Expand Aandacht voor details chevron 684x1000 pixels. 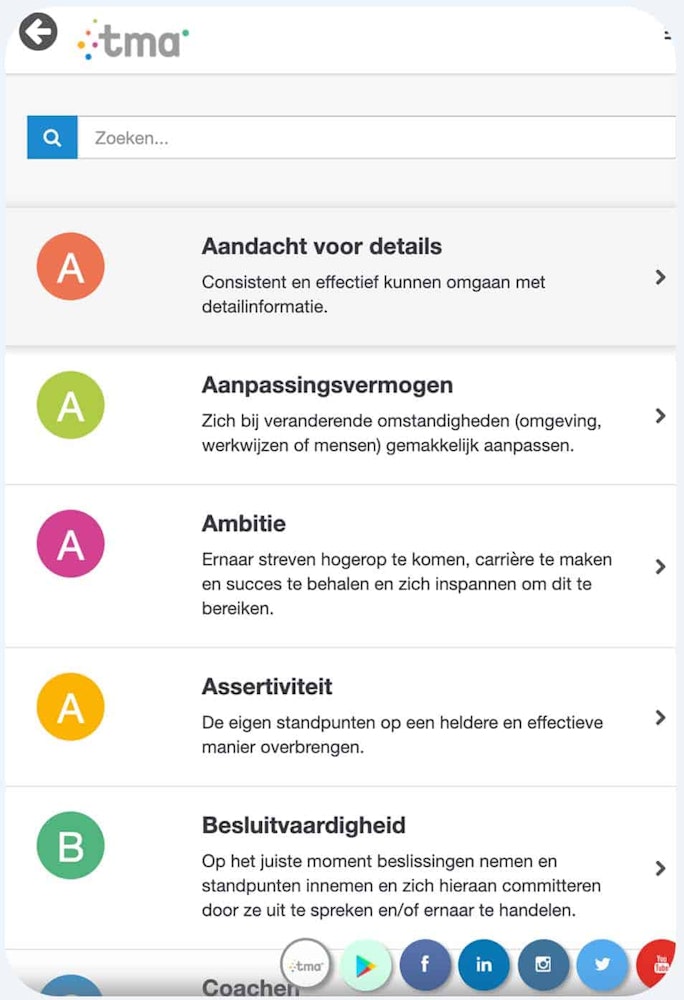pos(660,277)
